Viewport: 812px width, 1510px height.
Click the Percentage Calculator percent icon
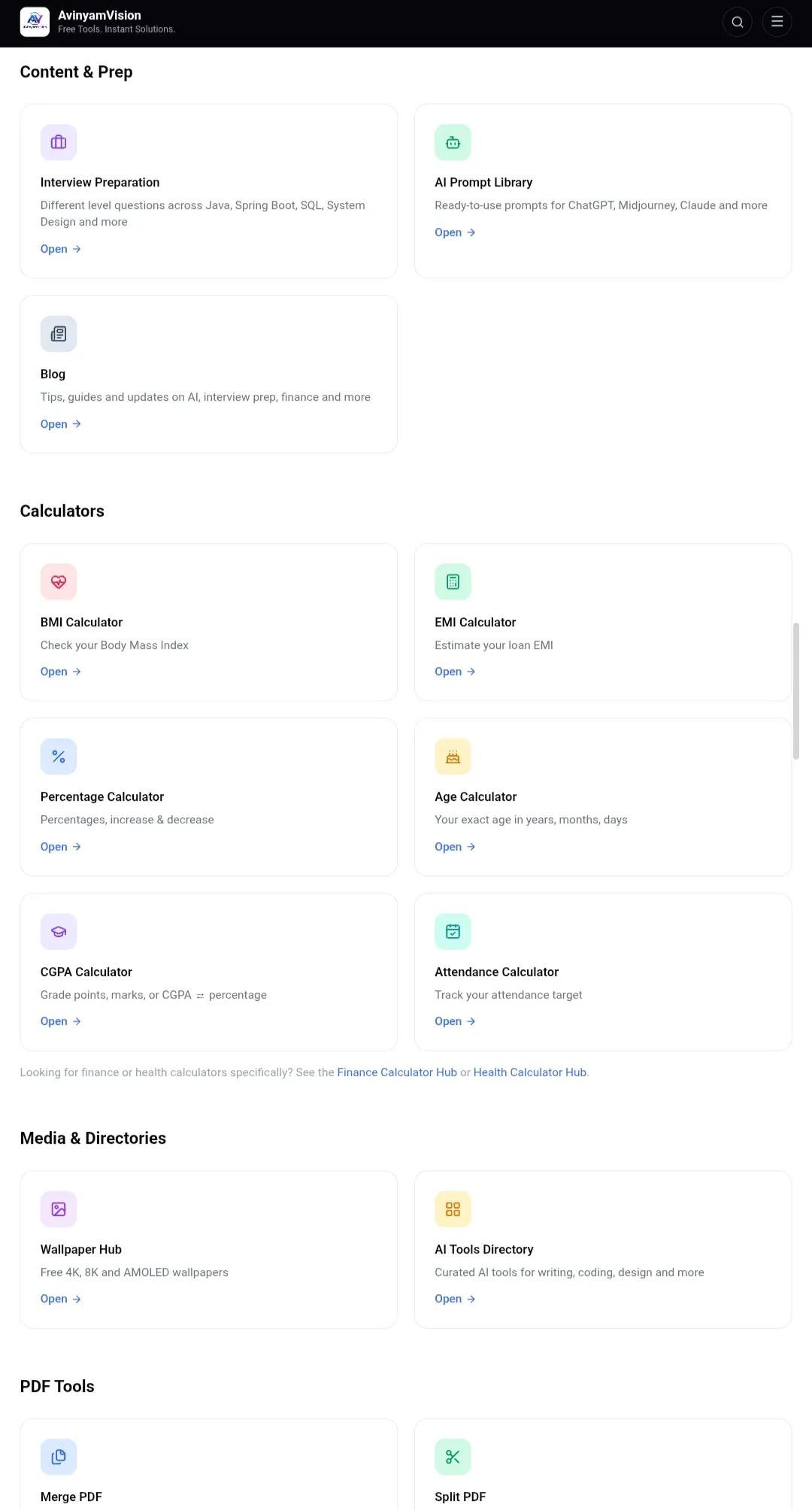tap(59, 757)
